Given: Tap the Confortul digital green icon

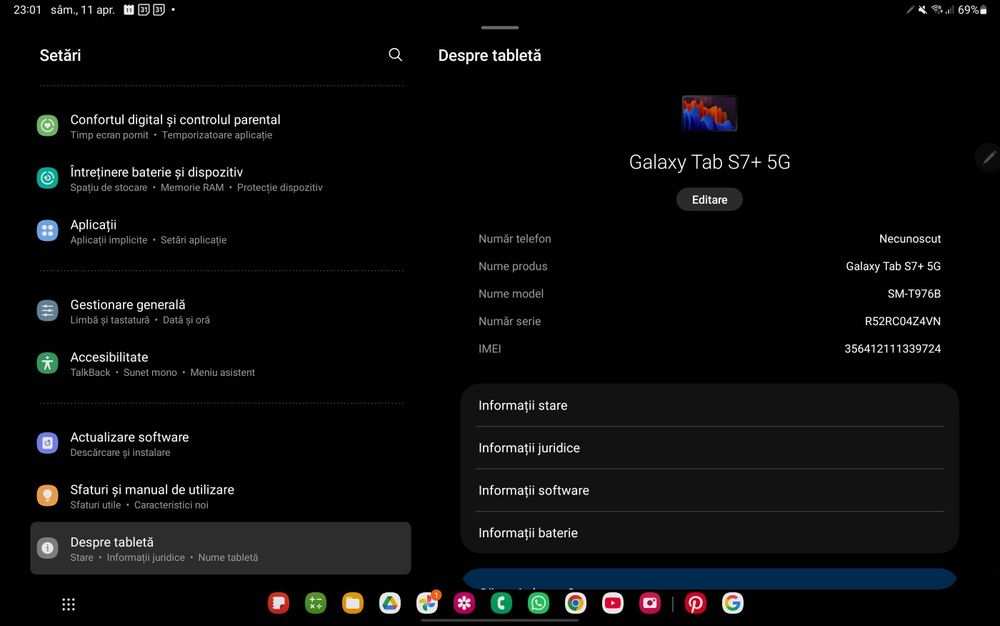Looking at the screenshot, I should click(x=47, y=126).
